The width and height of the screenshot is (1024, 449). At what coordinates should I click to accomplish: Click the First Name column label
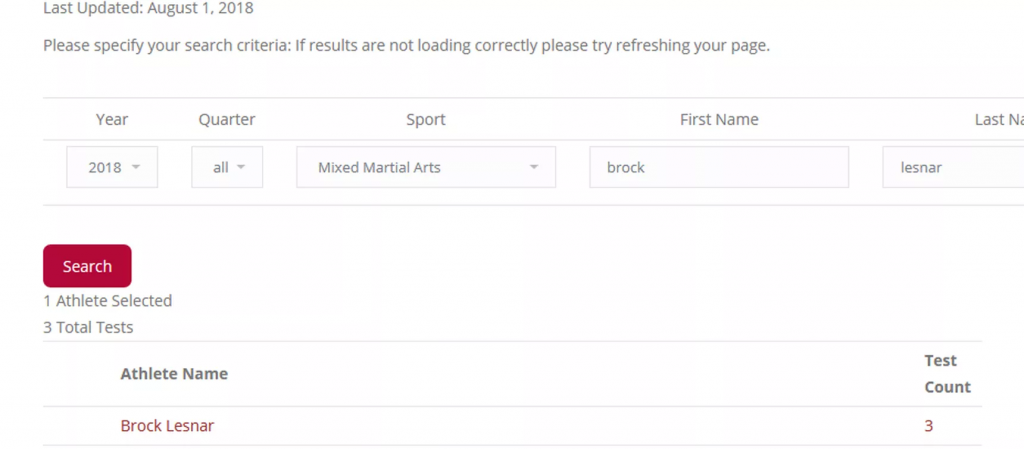[718, 120]
